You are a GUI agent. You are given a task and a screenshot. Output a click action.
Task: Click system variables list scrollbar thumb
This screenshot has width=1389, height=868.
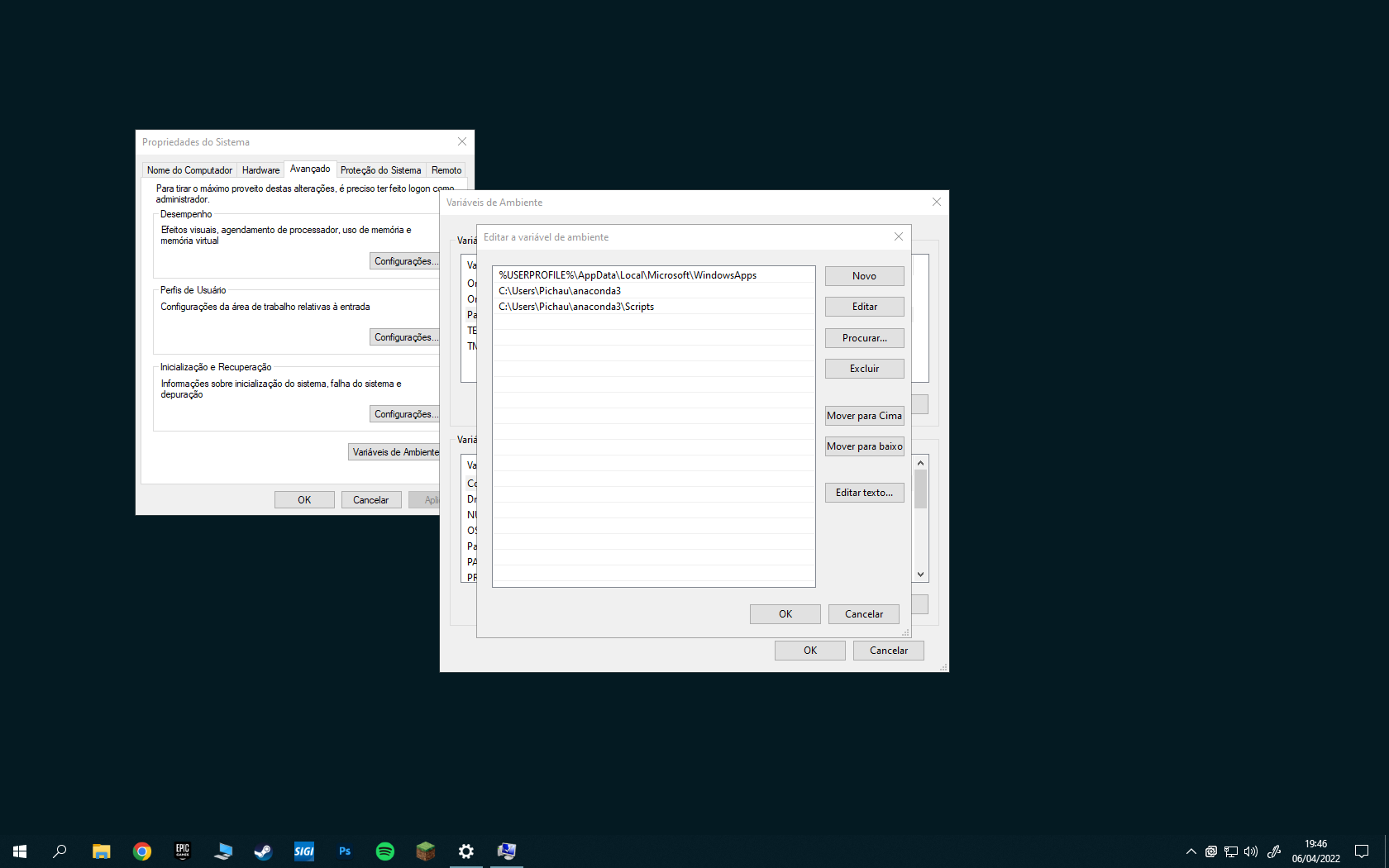(920, 489)
